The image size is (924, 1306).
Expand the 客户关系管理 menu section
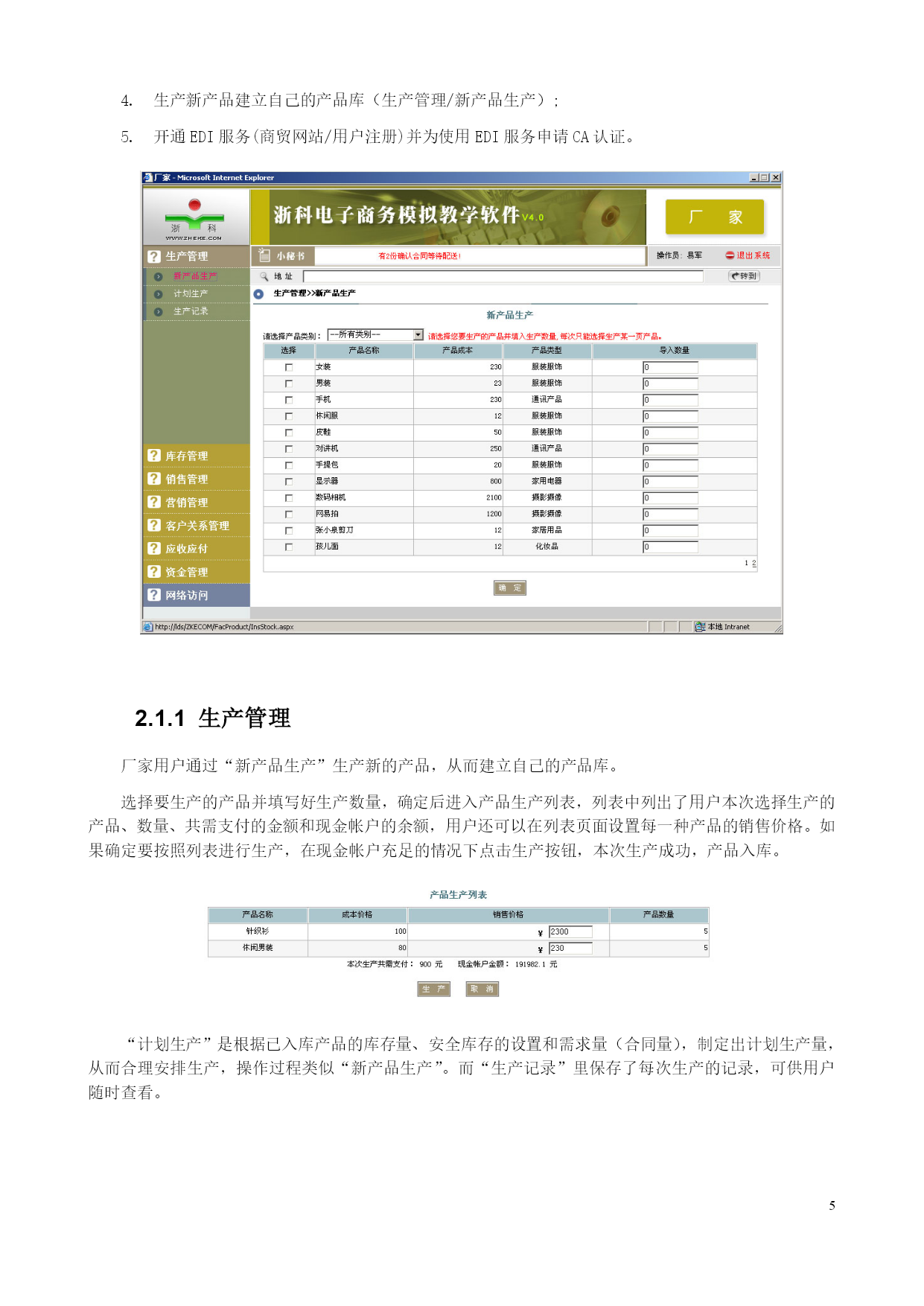point(197,525)
